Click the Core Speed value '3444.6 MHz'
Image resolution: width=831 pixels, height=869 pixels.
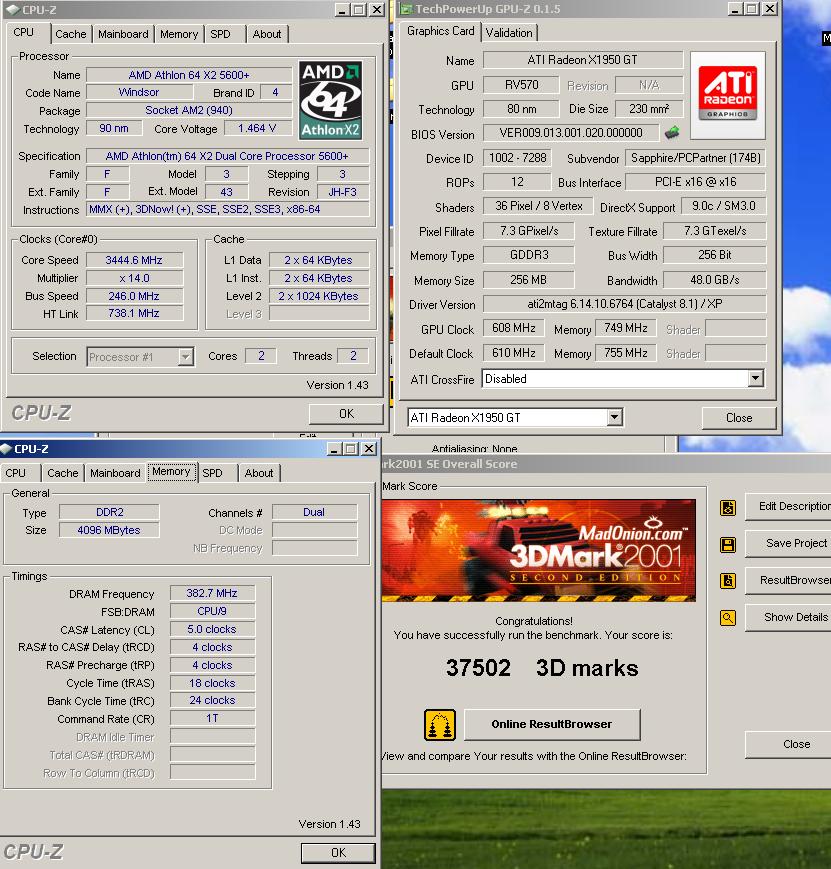click(x=134, y=260)
